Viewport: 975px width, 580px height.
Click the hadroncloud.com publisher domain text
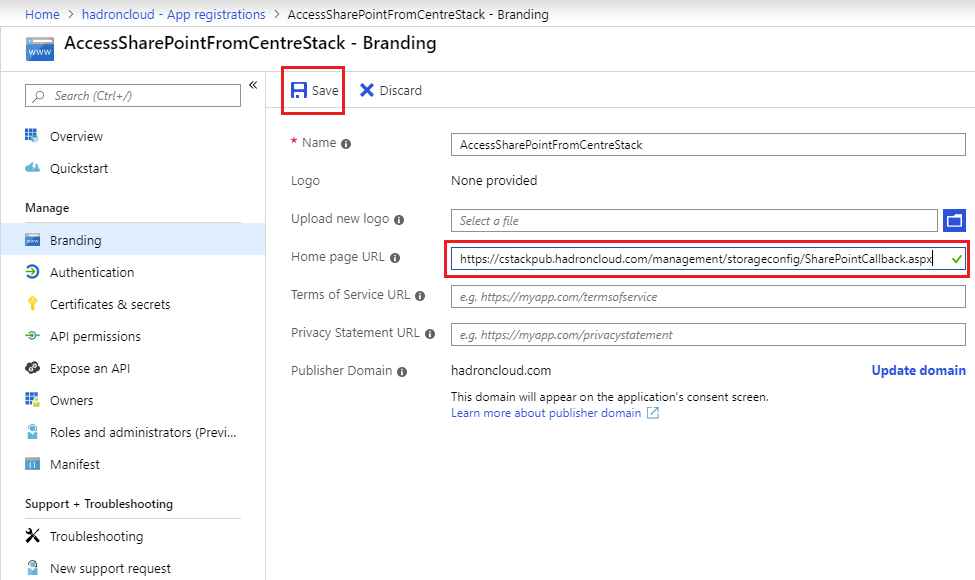pyautogui.click(x=501, y=371)
